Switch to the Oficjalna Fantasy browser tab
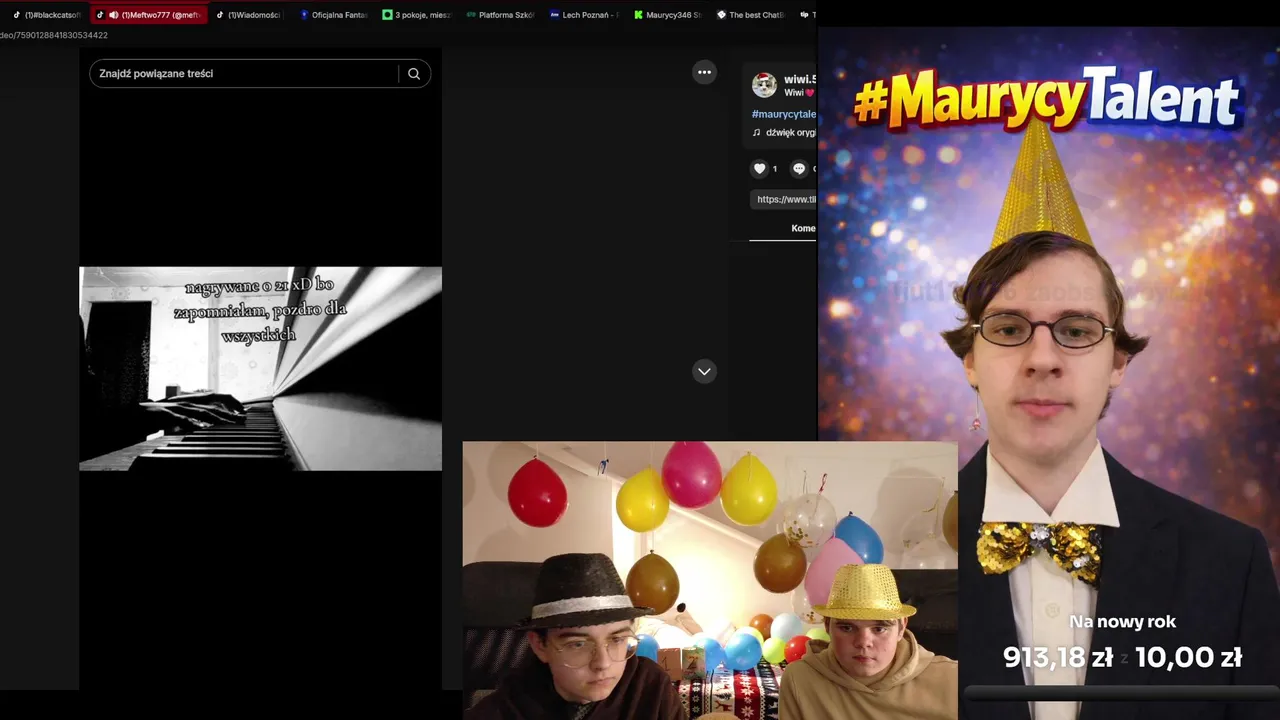Screen dimensions: 1280x720 click(333, 15)
